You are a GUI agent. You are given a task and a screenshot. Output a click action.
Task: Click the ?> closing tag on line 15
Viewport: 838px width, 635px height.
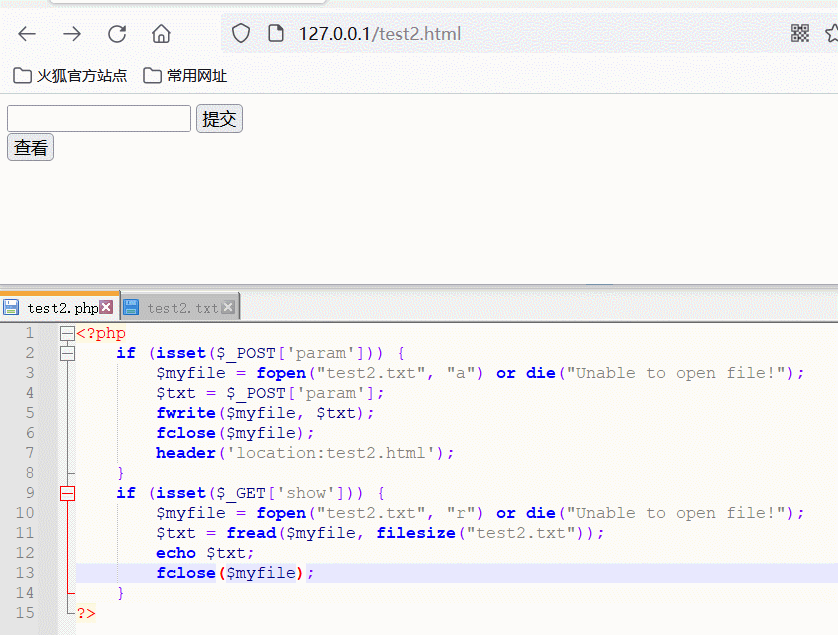pos(86,613)
